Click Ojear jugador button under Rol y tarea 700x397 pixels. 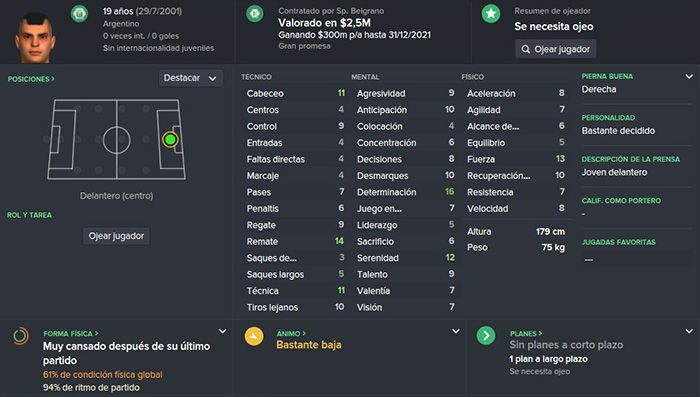click(x=116, y=236)
